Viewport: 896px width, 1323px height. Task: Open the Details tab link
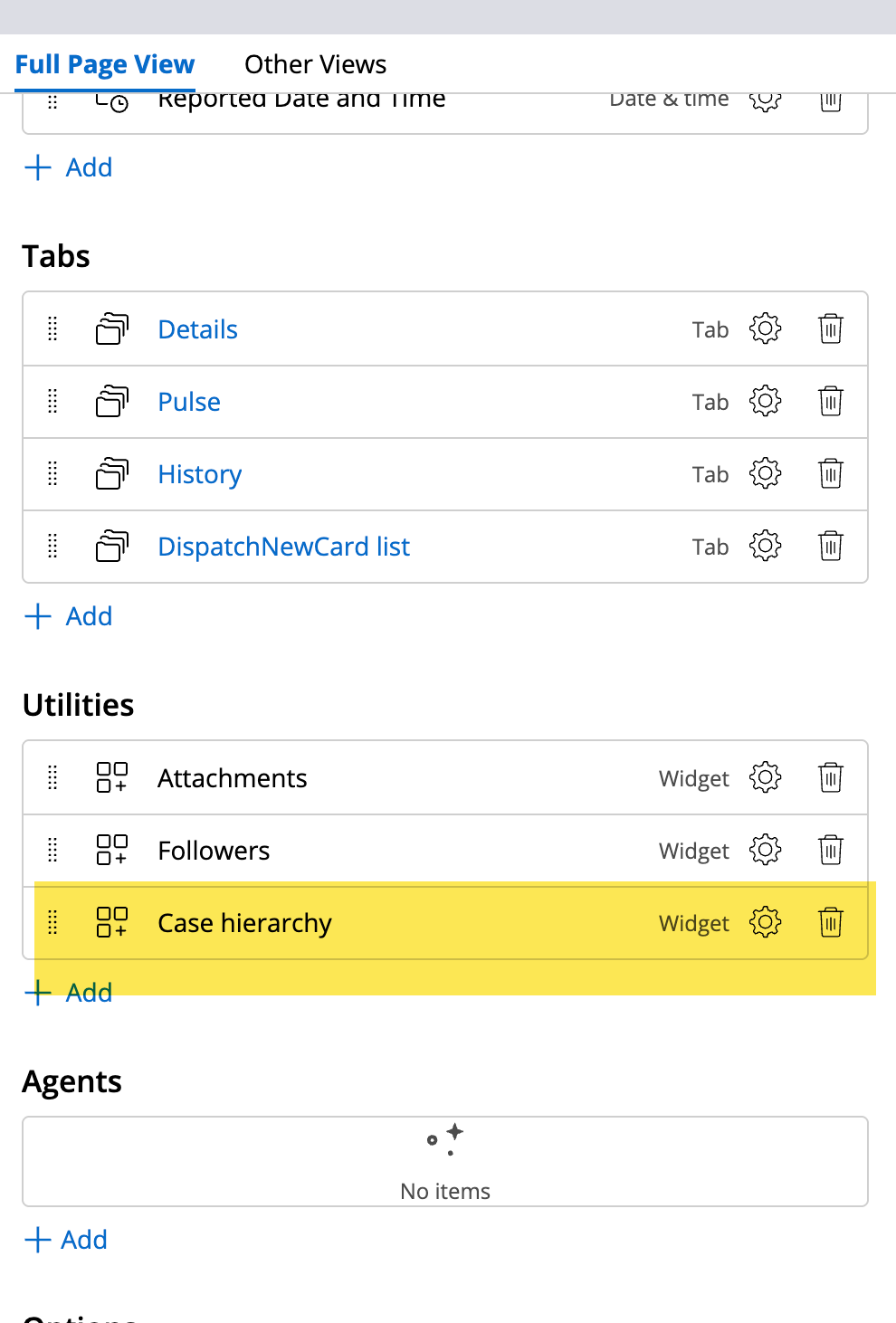[x=197, y=329]
